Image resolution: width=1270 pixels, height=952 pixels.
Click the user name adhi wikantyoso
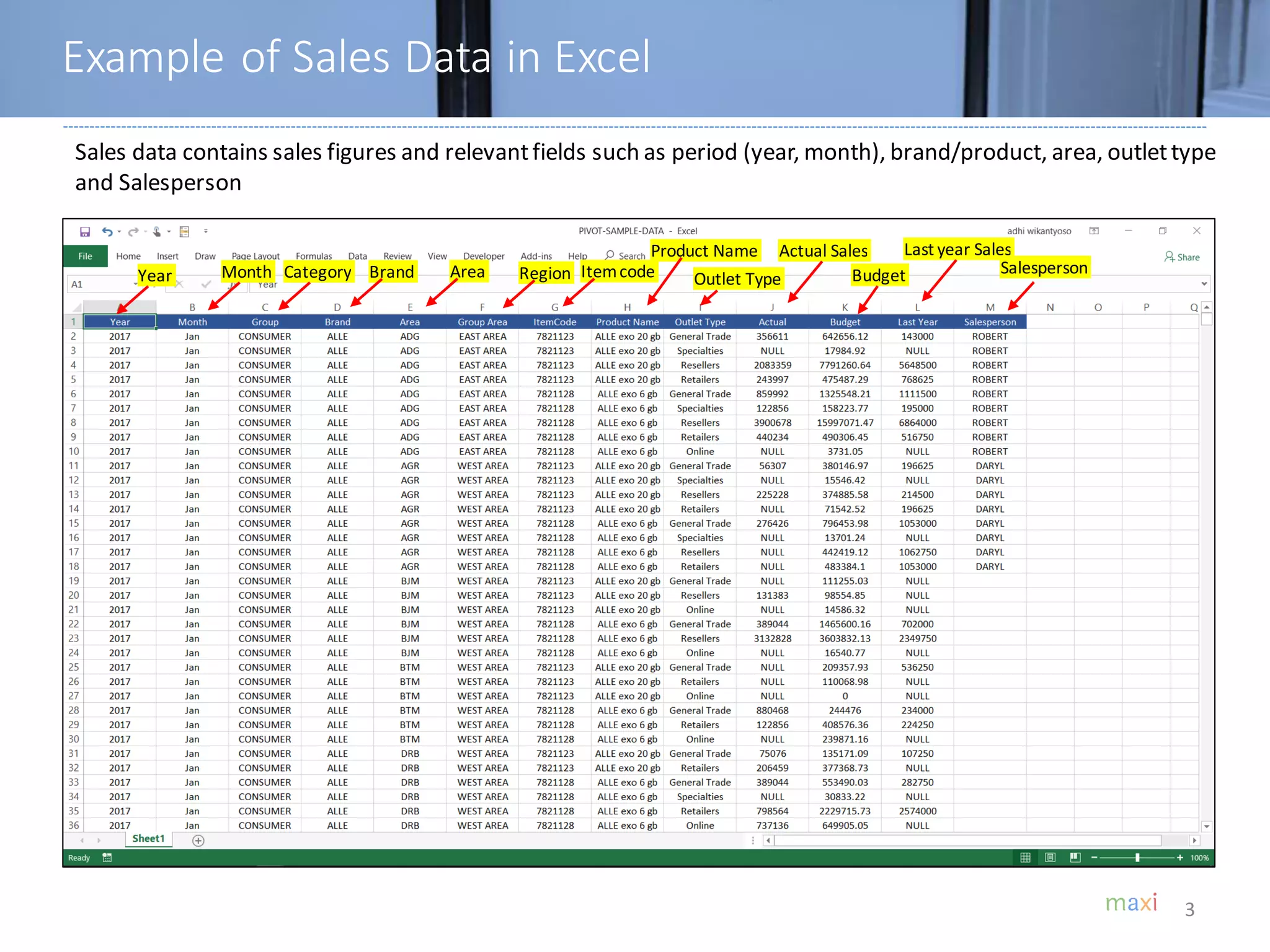point(1039,231)
